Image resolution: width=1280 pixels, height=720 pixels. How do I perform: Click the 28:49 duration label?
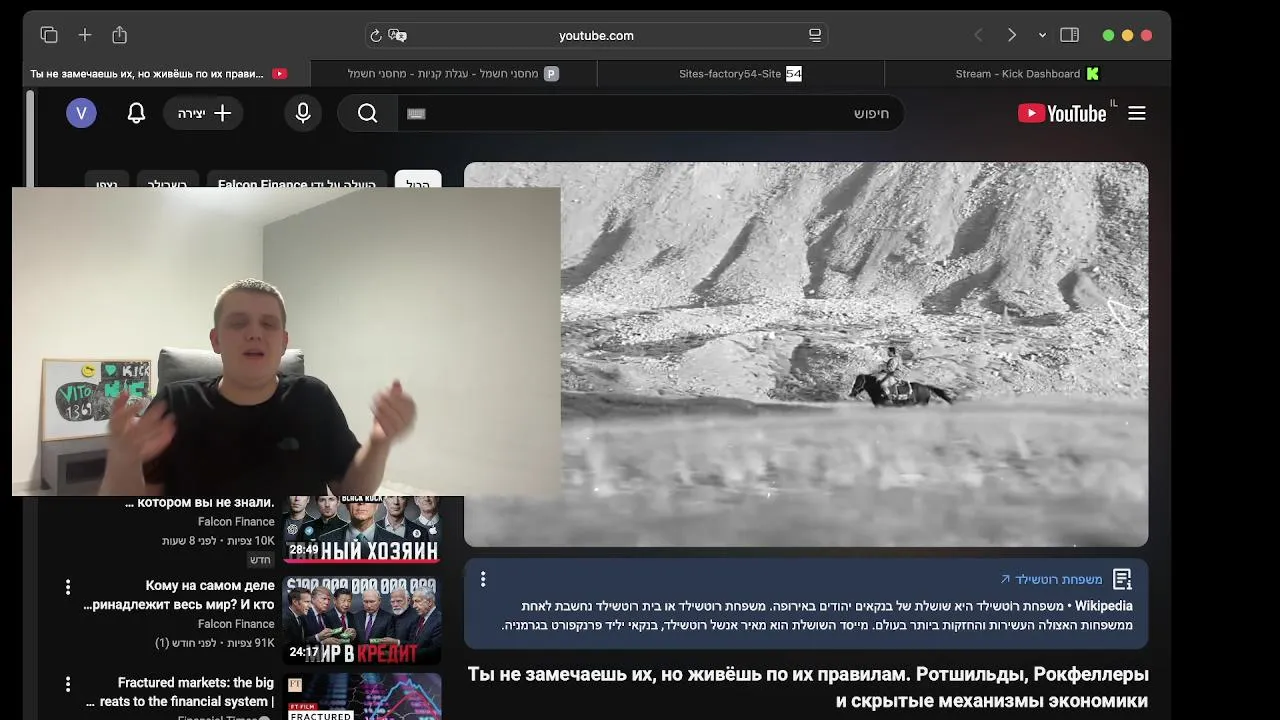pos(304,550)
